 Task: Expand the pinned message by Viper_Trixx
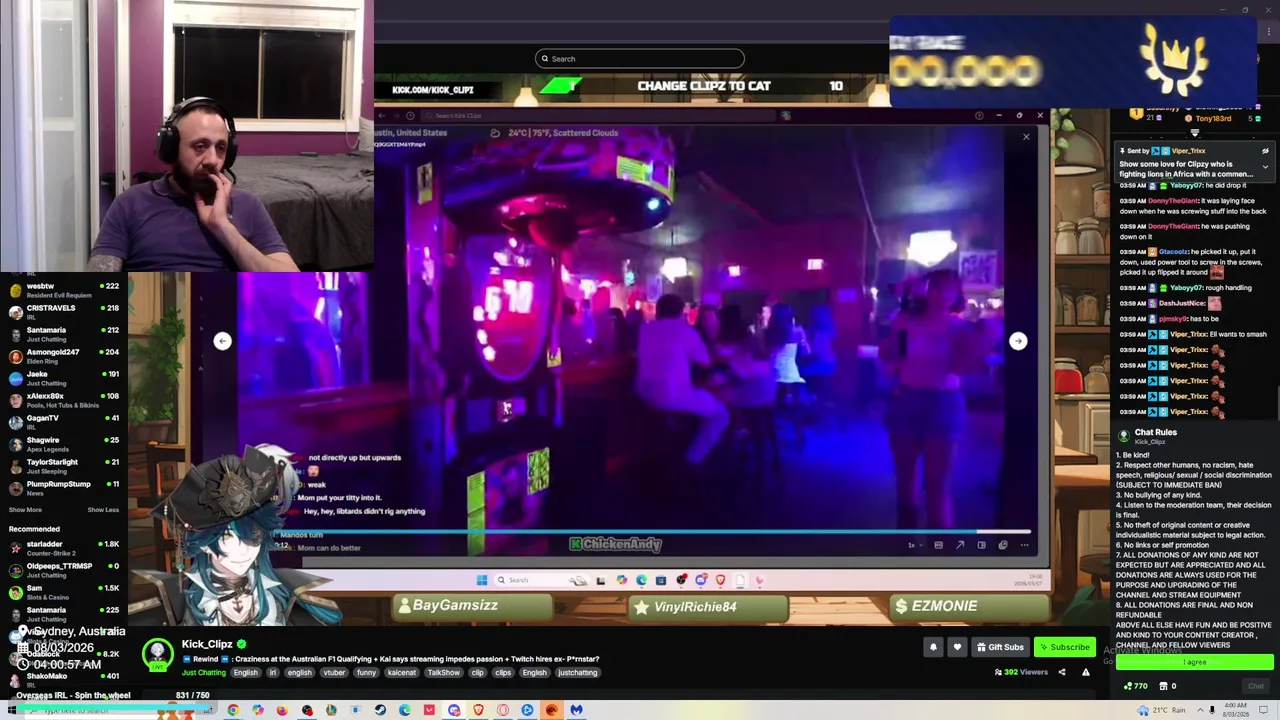[x=1265, y=167]
